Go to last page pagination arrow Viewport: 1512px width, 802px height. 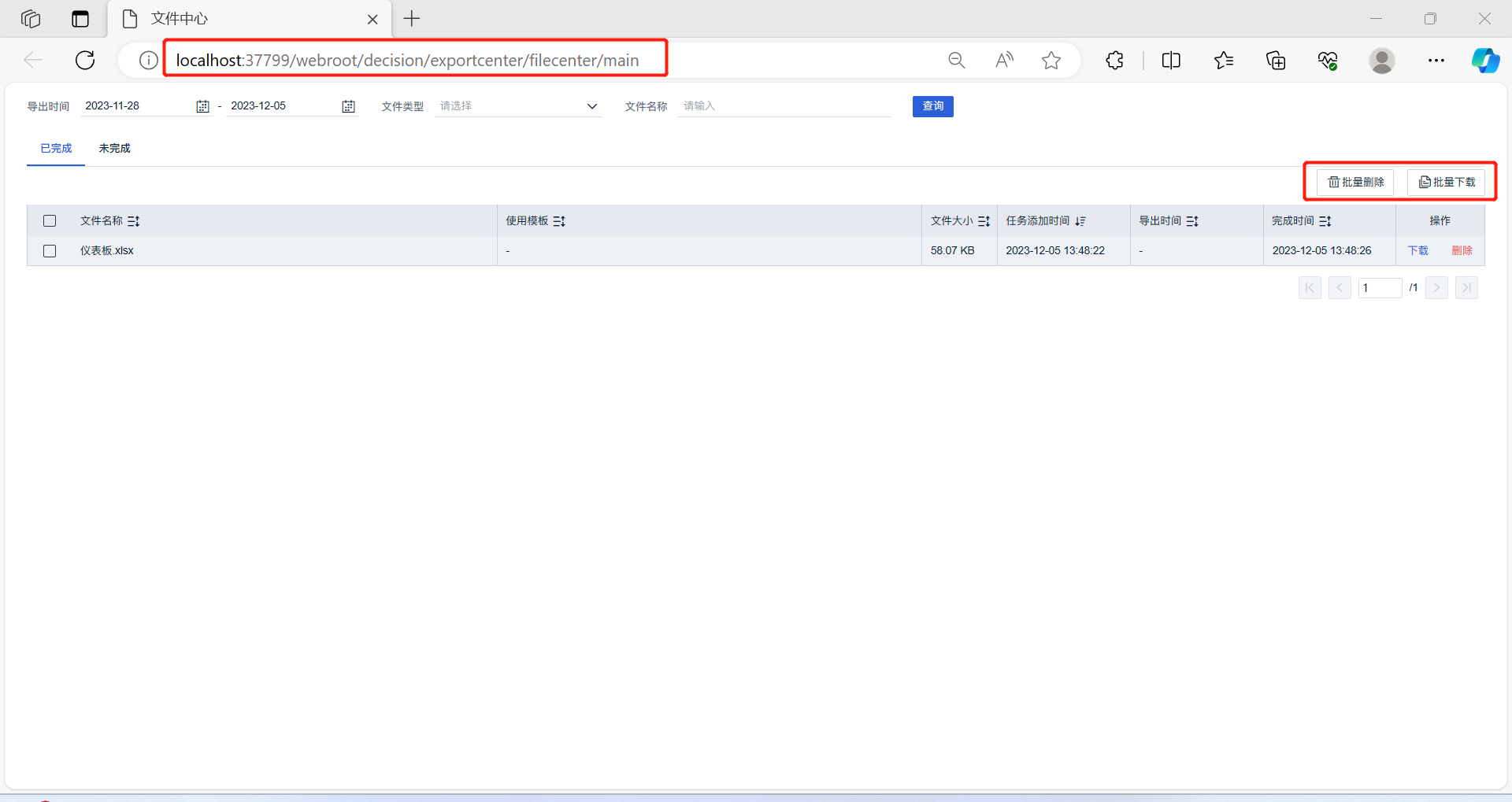1466,288
